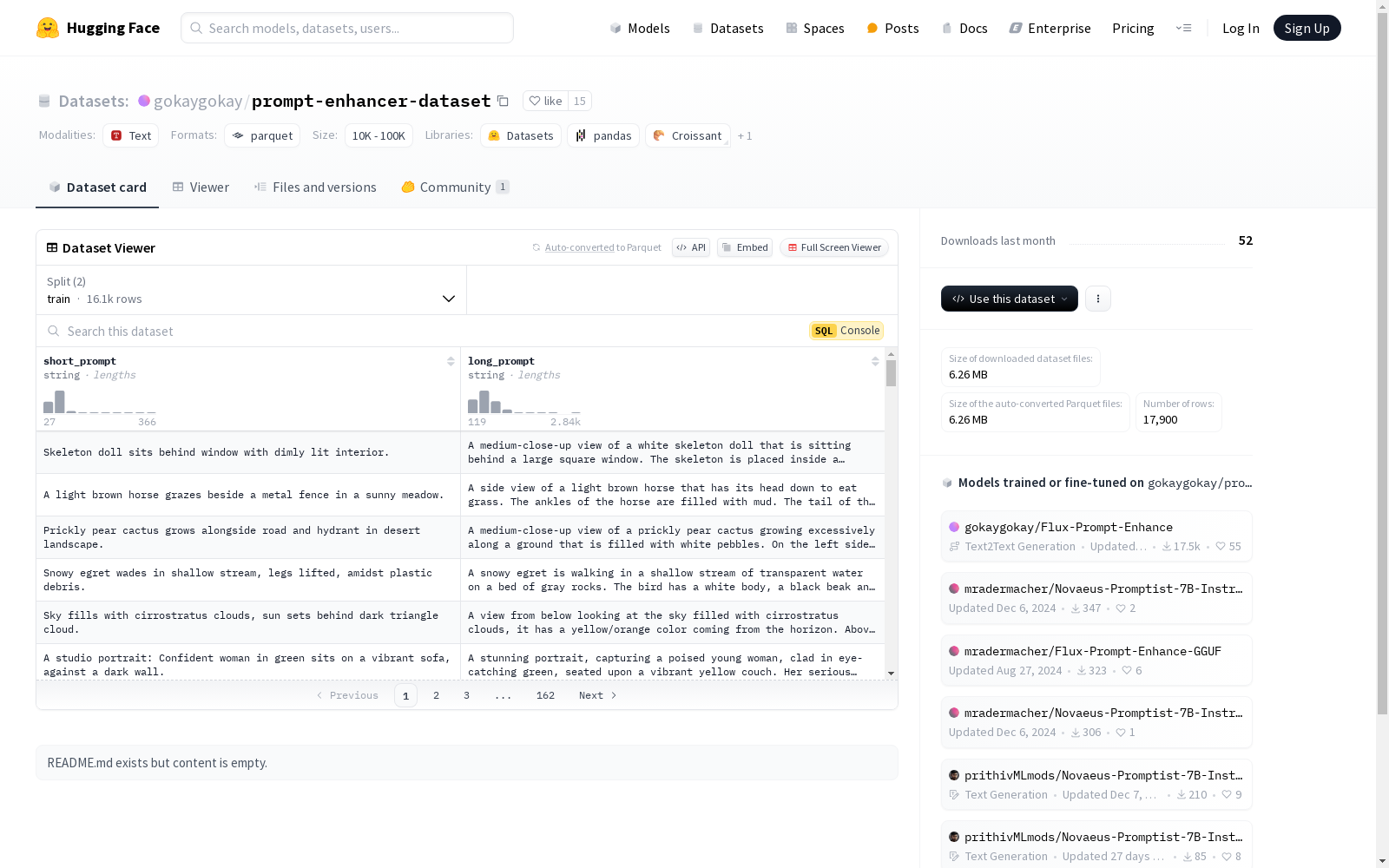Click the parquet format tag
Viewport: 1389px width, 868px height.
[x=262, y=135]
